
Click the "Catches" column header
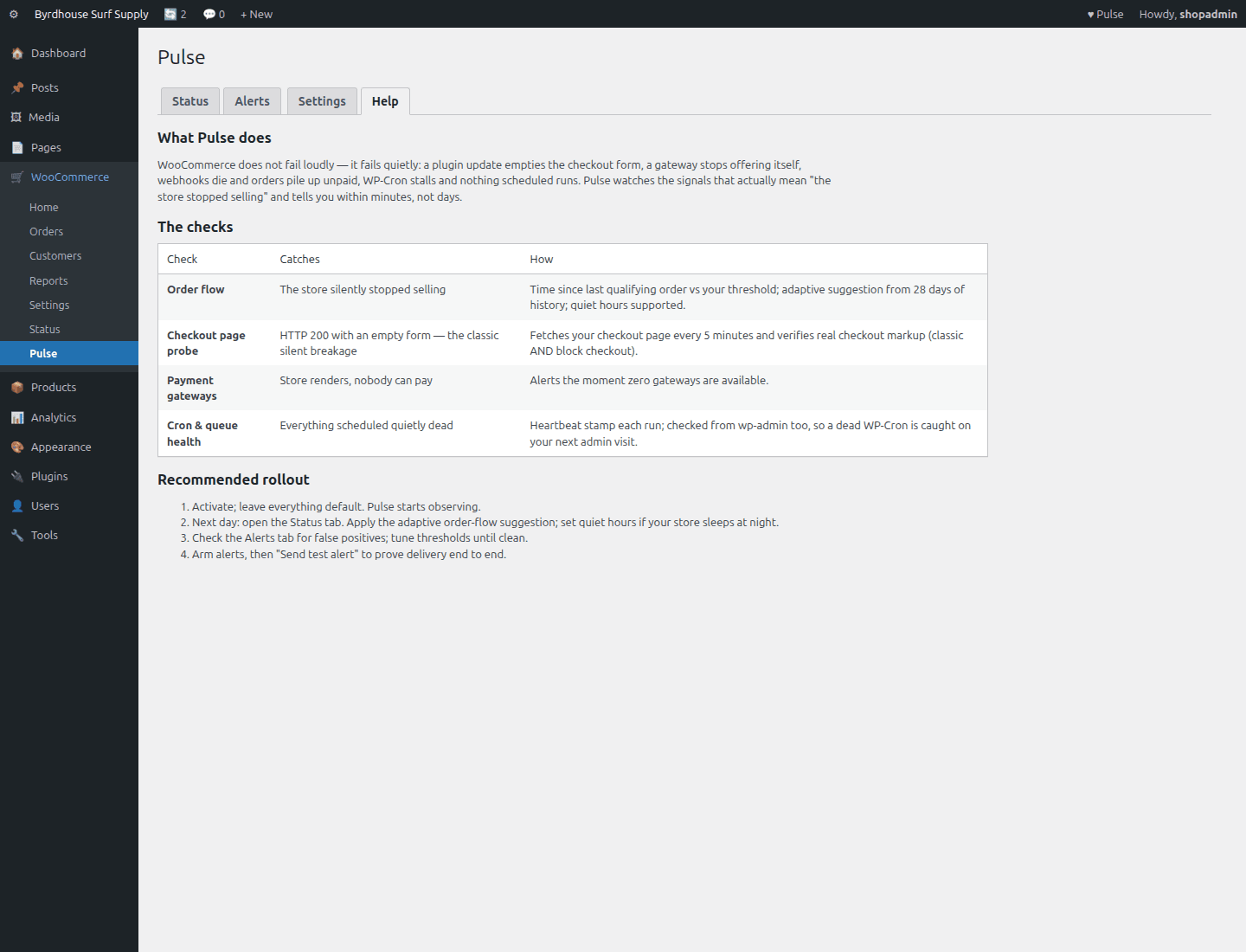click(x=300, y=260)
